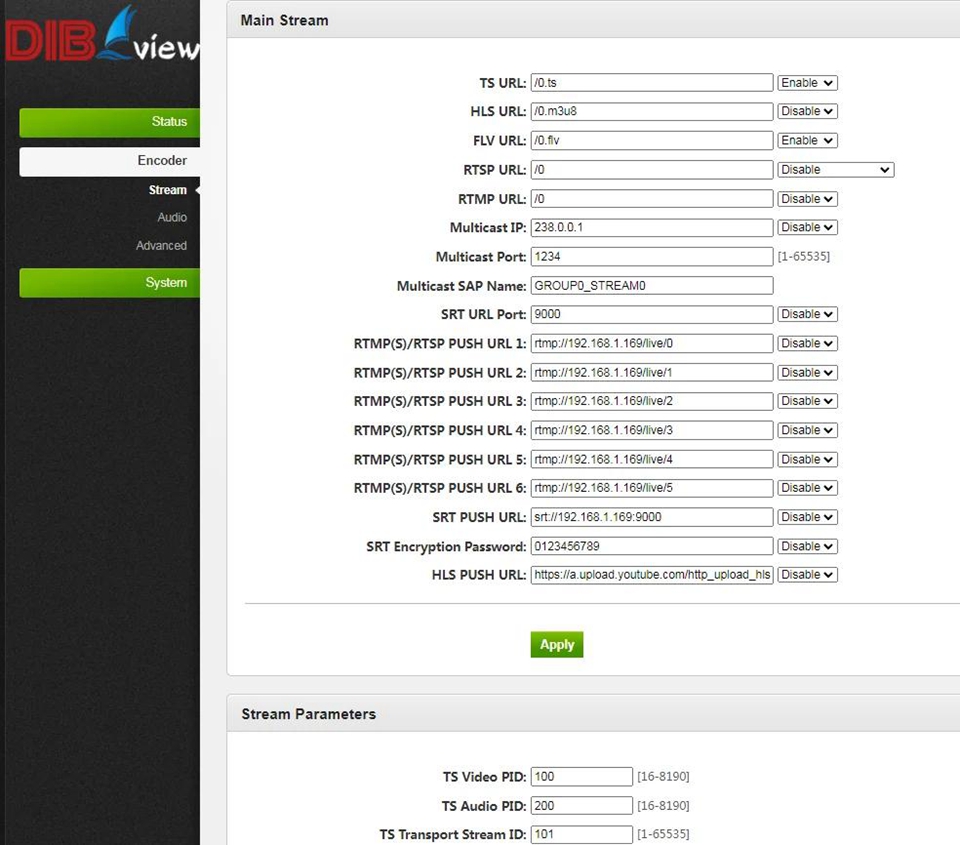Viewport: 960px width, 845px height.
Task: Go to the Advanced submenu page
Action: [x=161, y=246]
